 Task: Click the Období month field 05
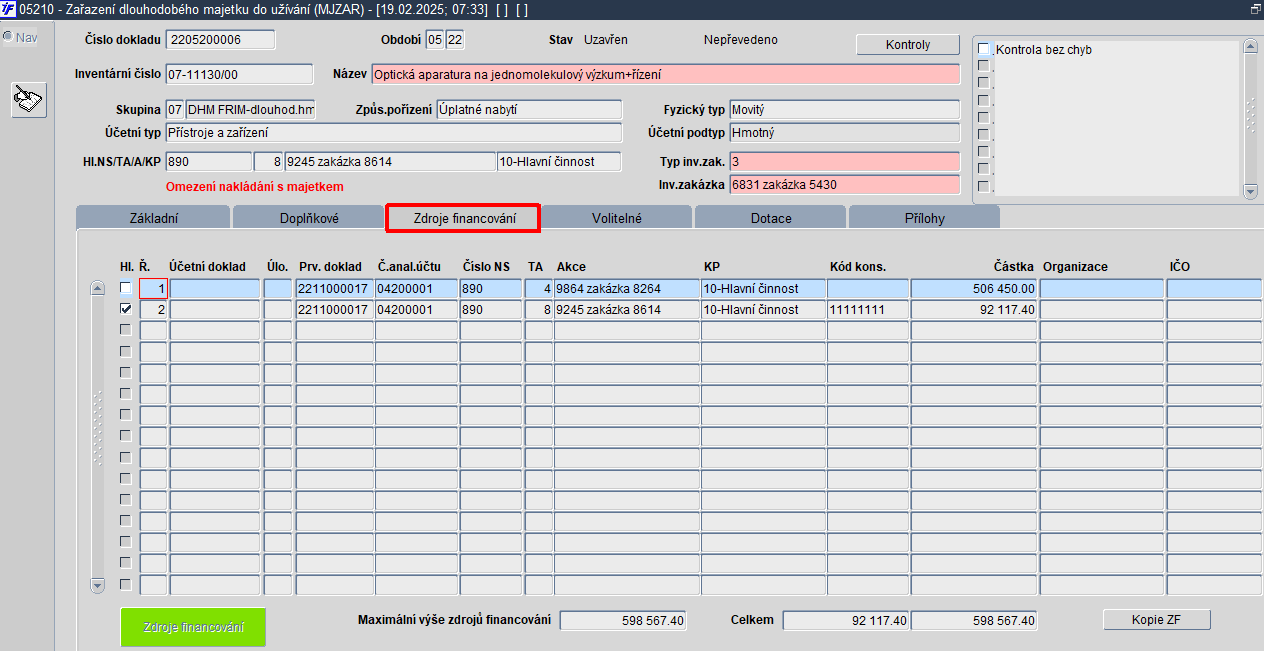[434, 40]
